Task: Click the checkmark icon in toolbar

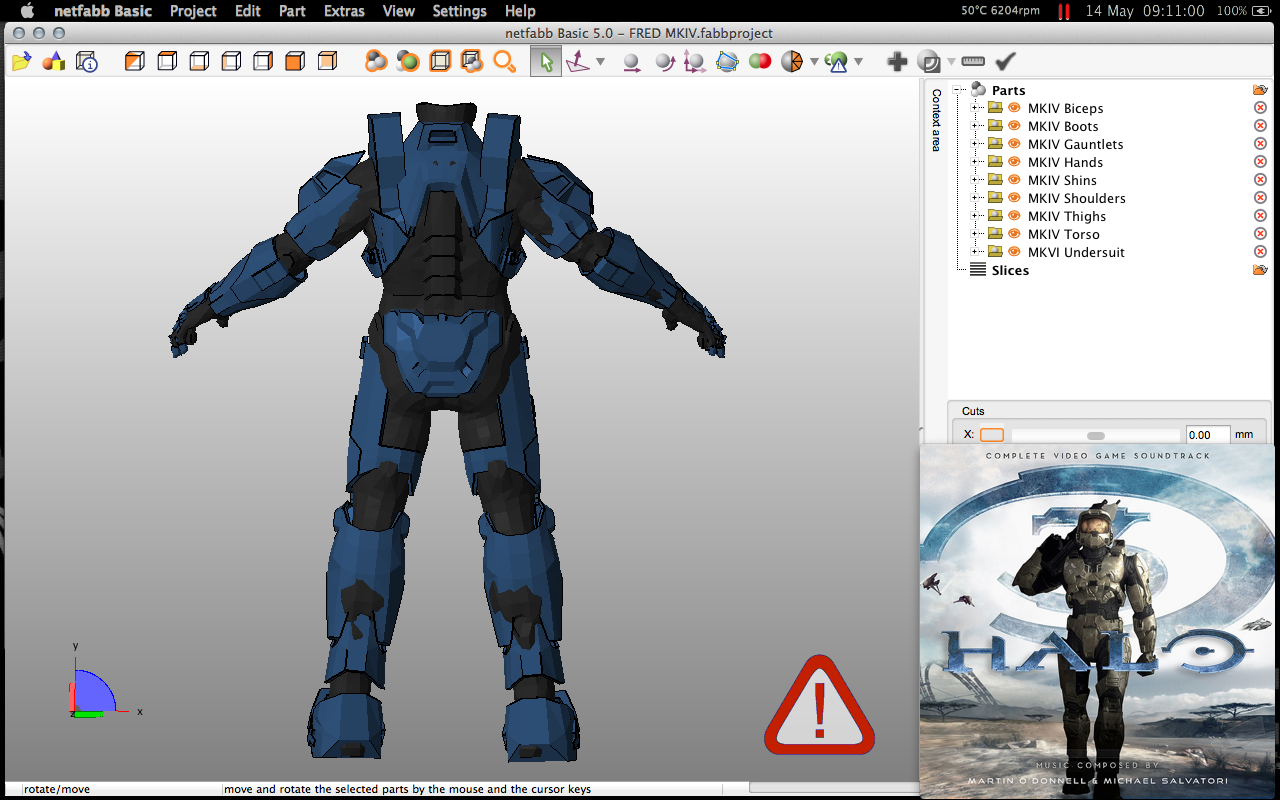Action: coord(1005,62)
